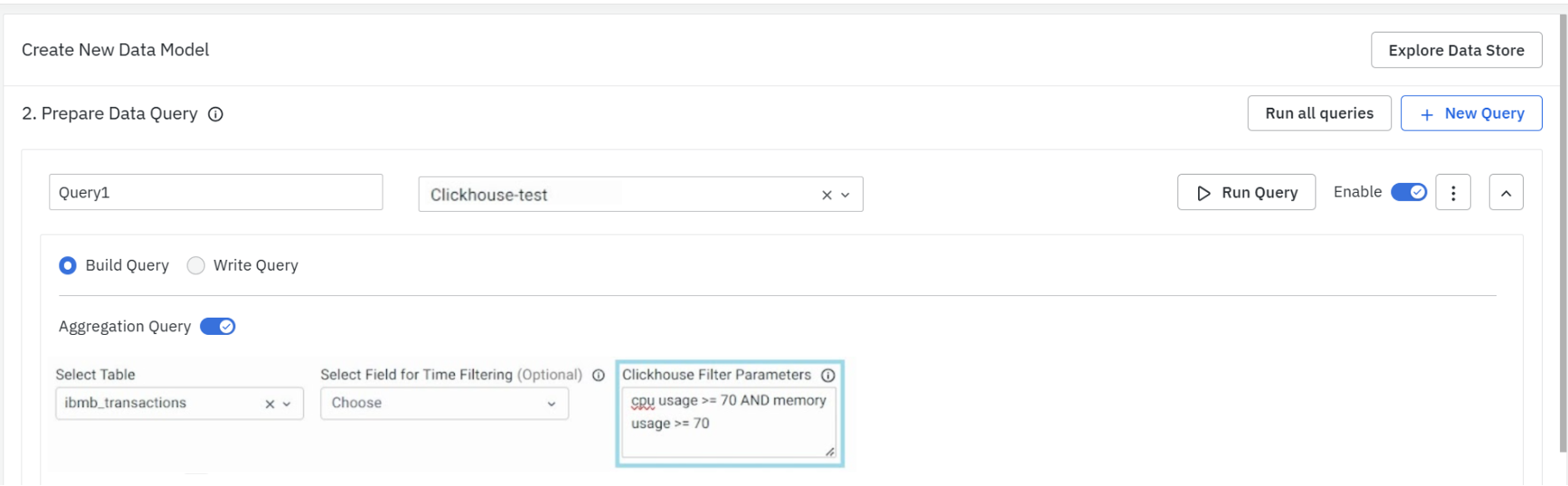The height and width of the screenshot is (486, 1568).
Task: Select the Build Query radio option
Action: tap(68, 266)
